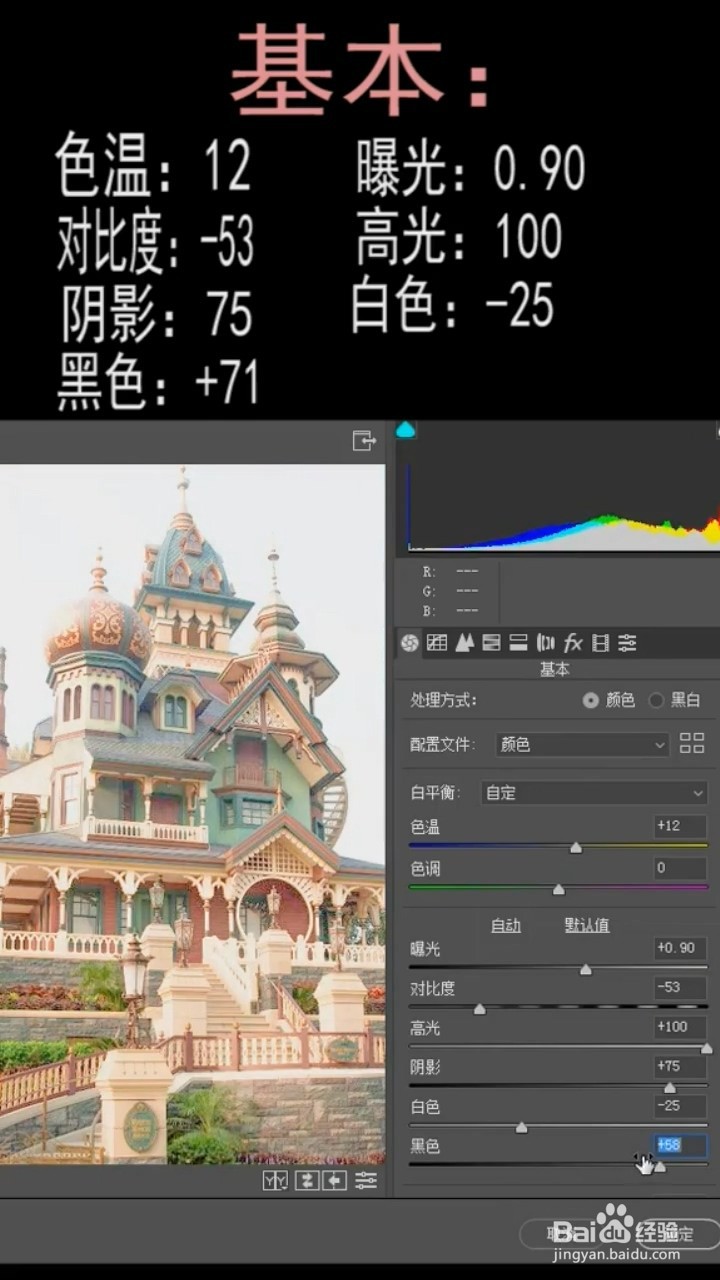Cycle before/after view (Y icon)

[x=275, y=1181]
